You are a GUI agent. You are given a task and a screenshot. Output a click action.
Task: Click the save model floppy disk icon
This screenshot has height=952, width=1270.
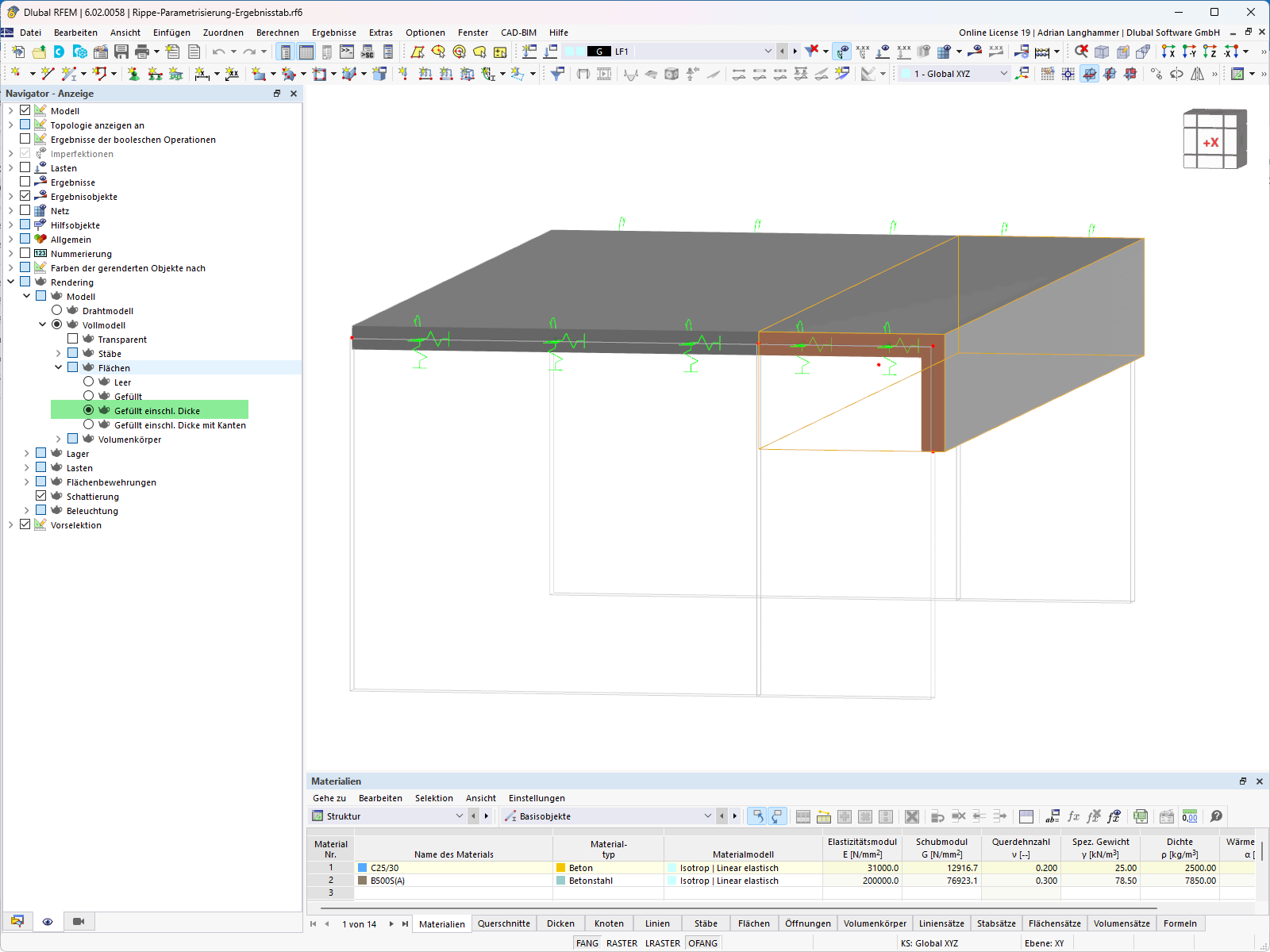pos(121,52)
